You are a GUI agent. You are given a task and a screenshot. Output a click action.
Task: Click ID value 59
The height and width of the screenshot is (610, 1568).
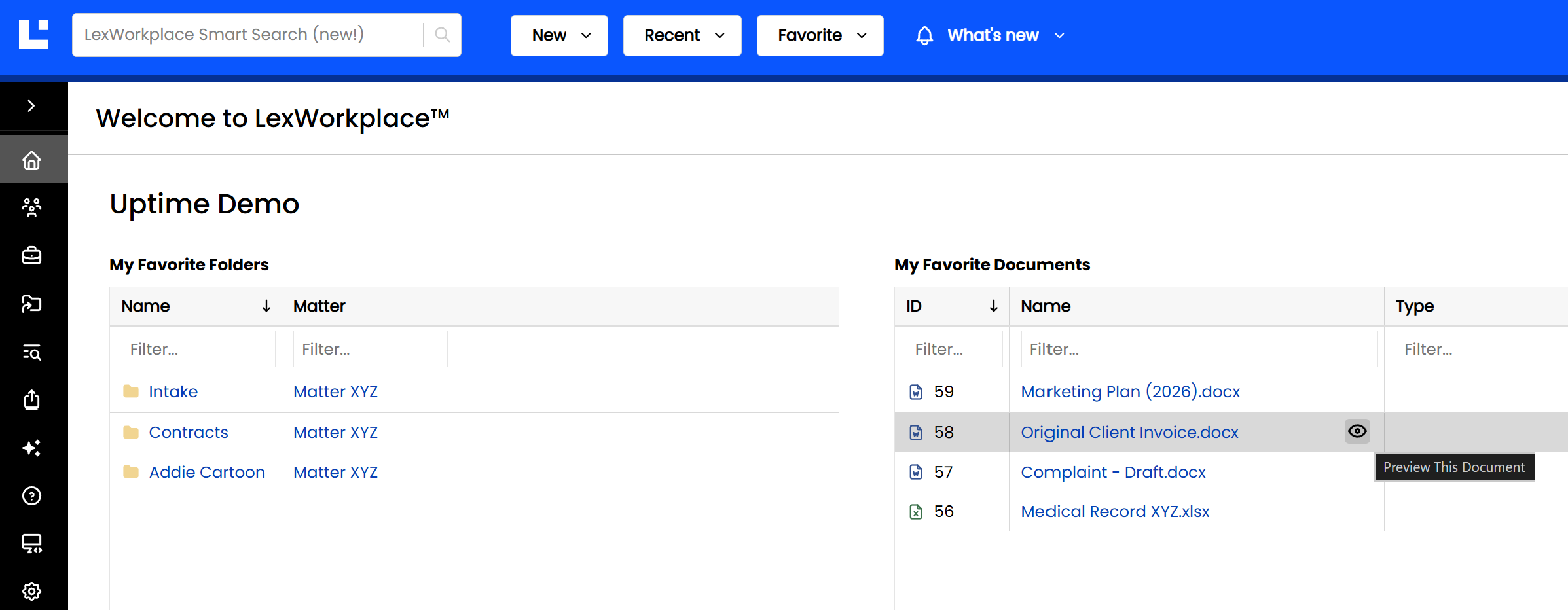[943, 391]
